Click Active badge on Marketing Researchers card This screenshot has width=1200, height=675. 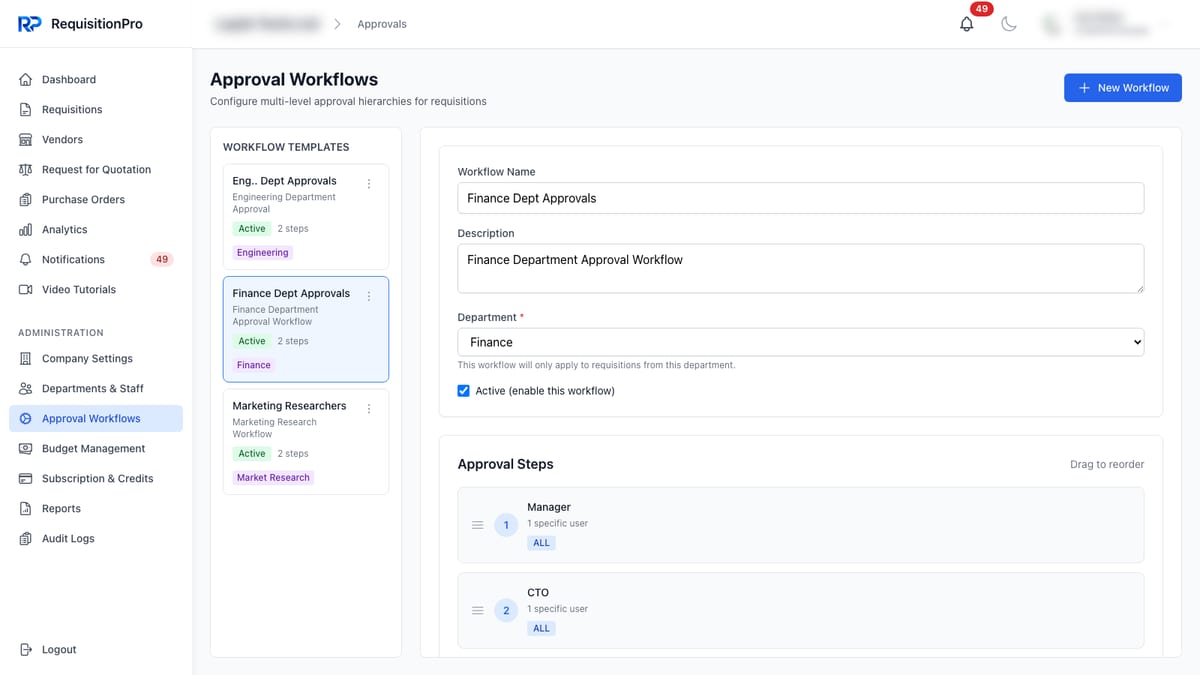[x=252, y=454]
